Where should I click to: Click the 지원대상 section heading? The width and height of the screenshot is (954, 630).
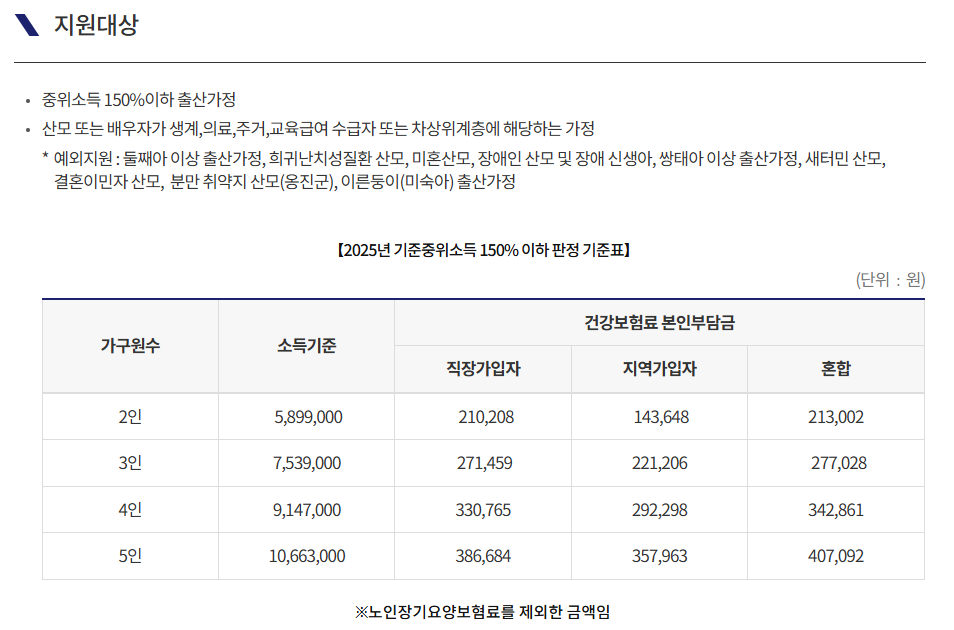(96, 25)
